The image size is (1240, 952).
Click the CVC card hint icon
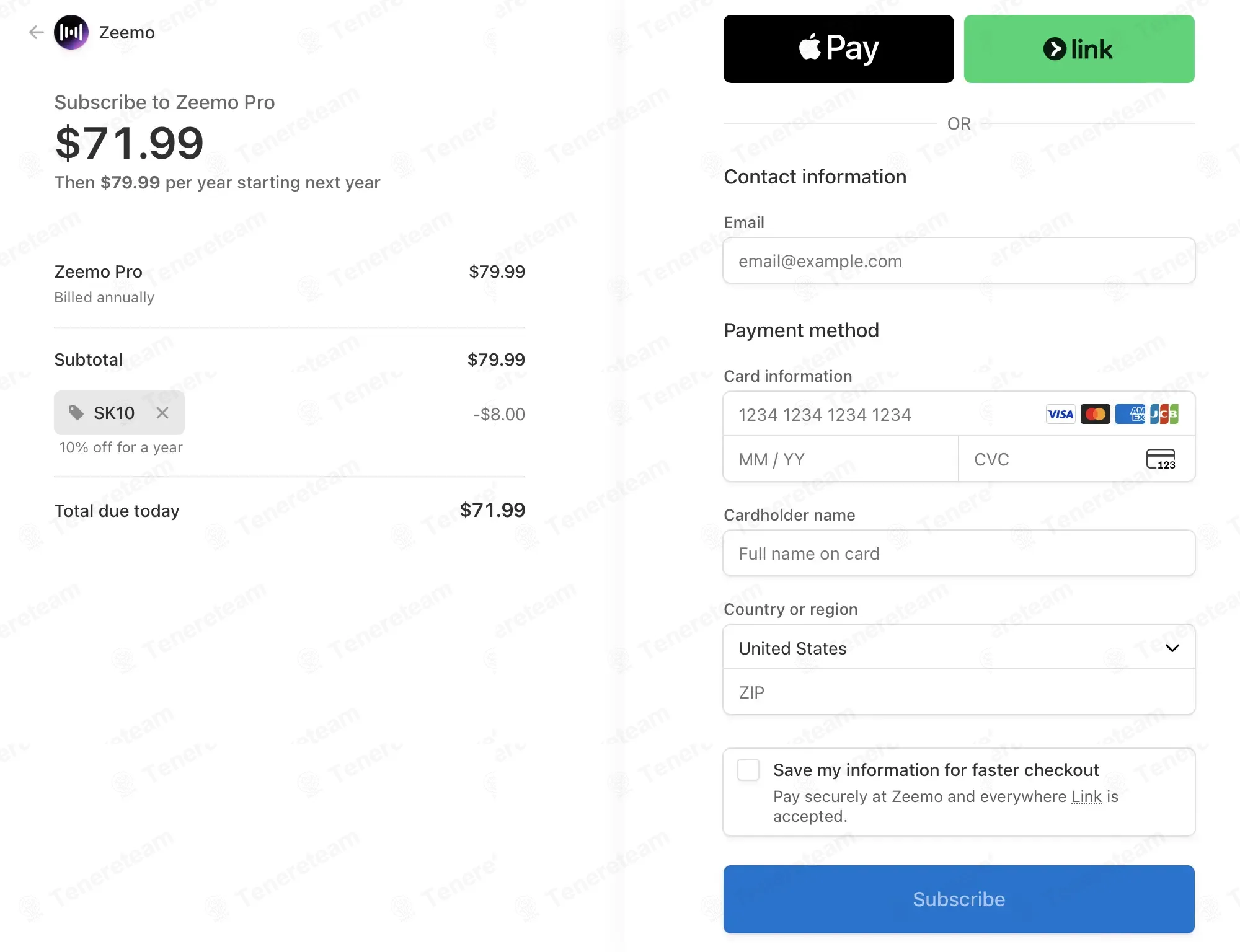(x=1161, y=459)
